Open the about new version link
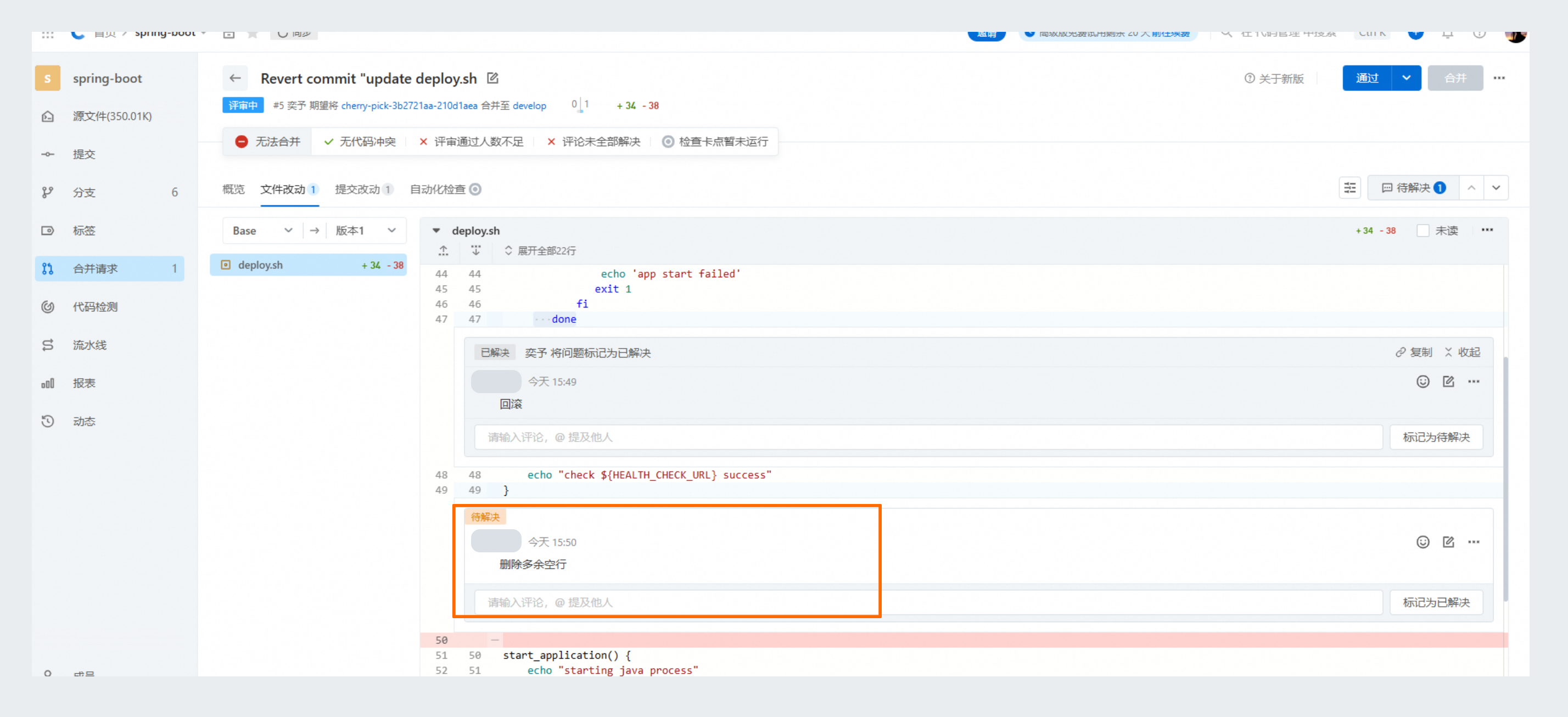This screenshot has width=1568, height=717. pyautogui.click(x=1274, y=79)
